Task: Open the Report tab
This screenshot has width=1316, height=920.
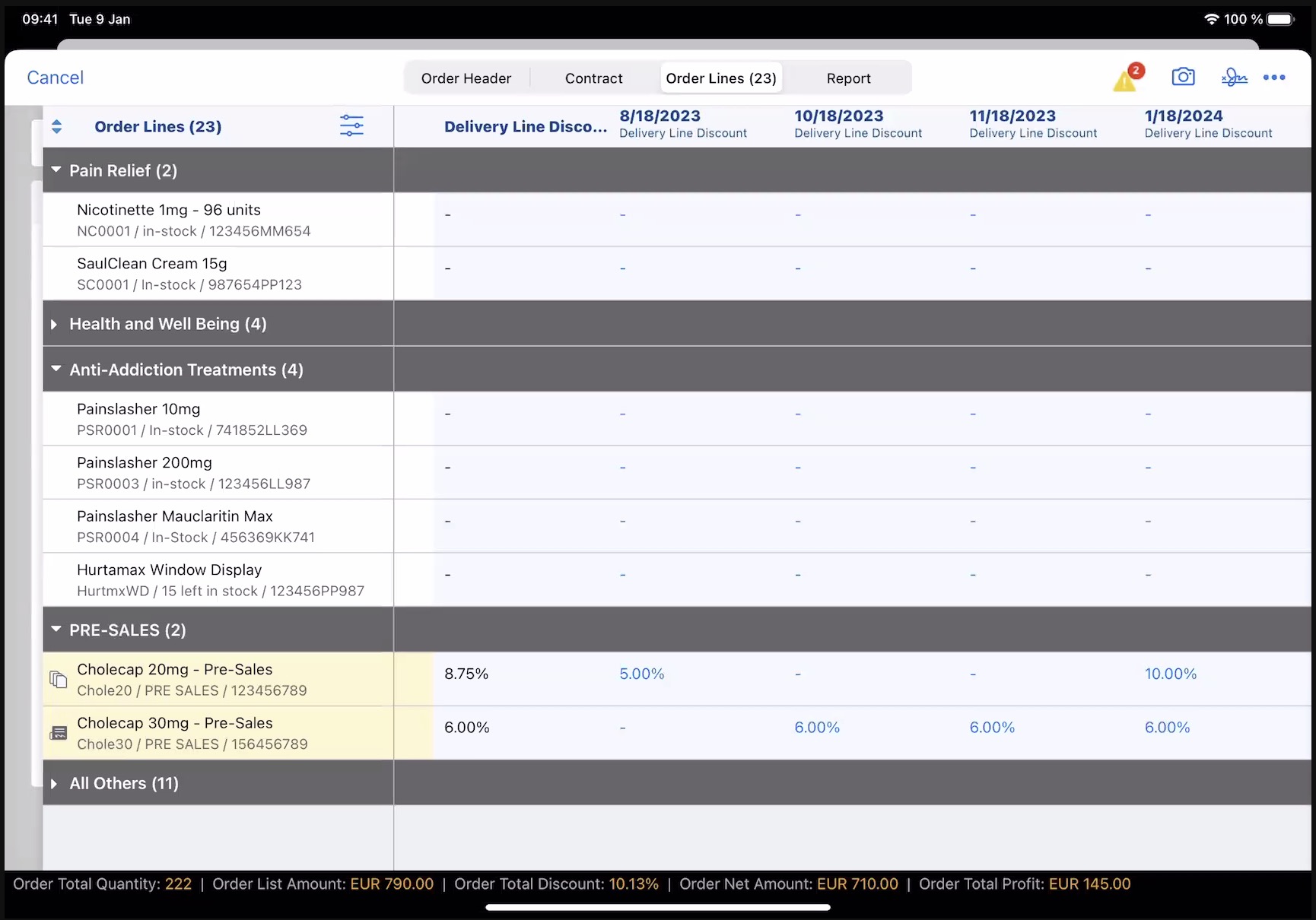Action: pos(848,78)
